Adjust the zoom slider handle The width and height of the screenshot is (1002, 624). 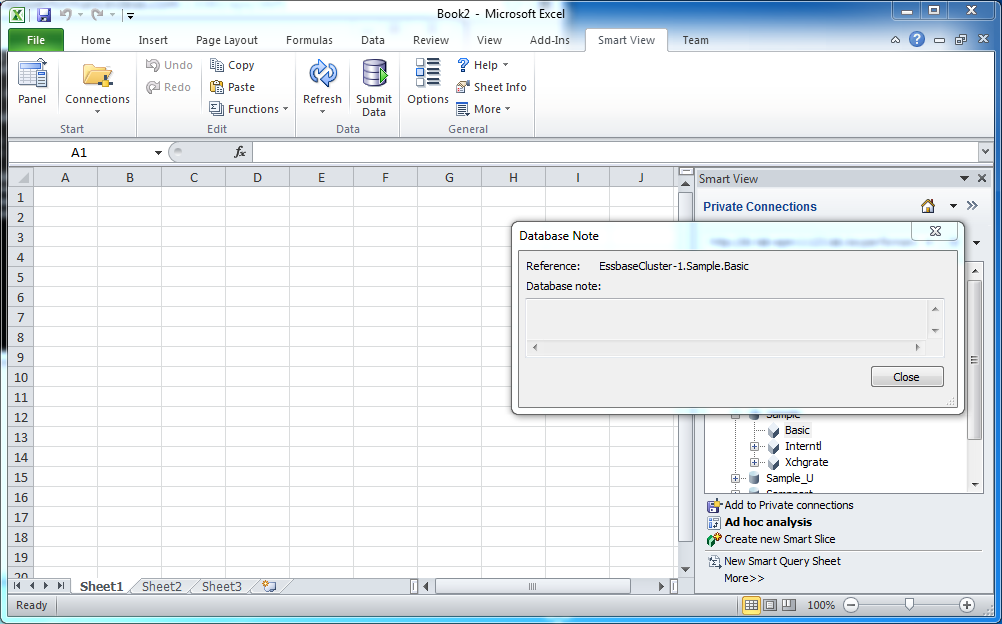click(x=909, y=604)
